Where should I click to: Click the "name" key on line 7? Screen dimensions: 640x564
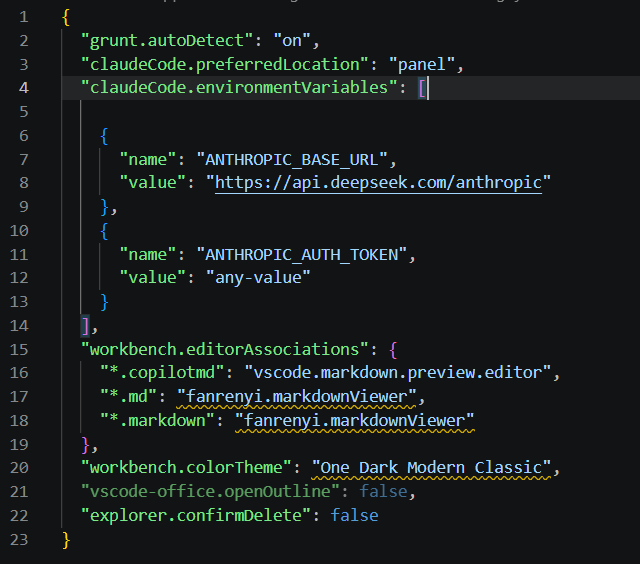click(x=148, y=160)
